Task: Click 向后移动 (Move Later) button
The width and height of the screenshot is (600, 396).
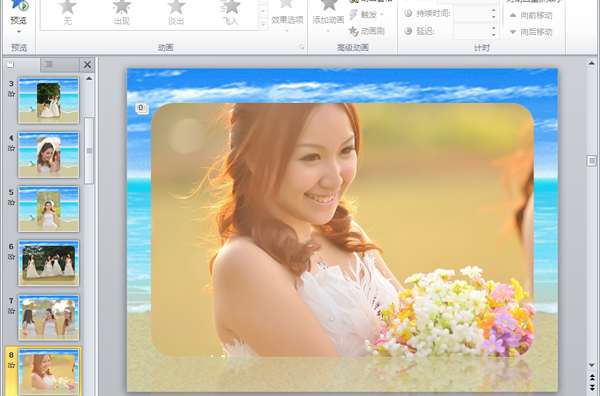Action: [x=531, y=32]
